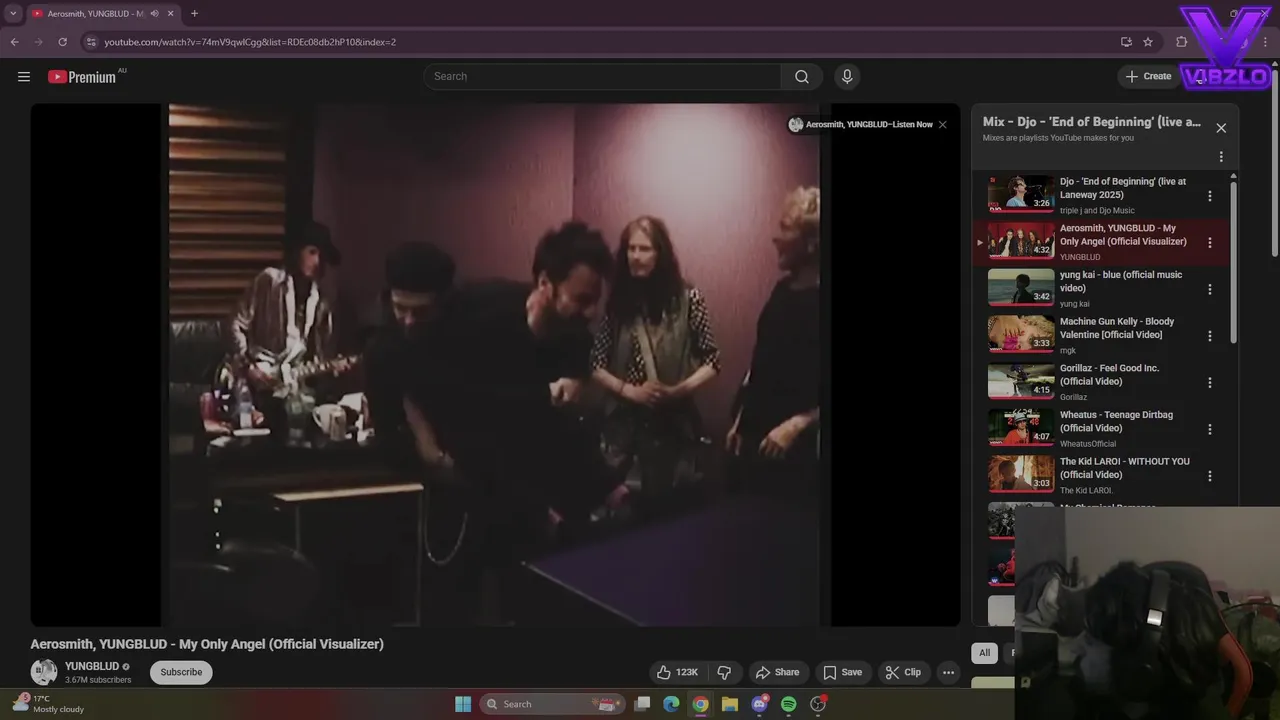This screenshot has width=1280, height=720.
Task: Open the YouTube guide hamburger menu
Action: click(24, 77)
